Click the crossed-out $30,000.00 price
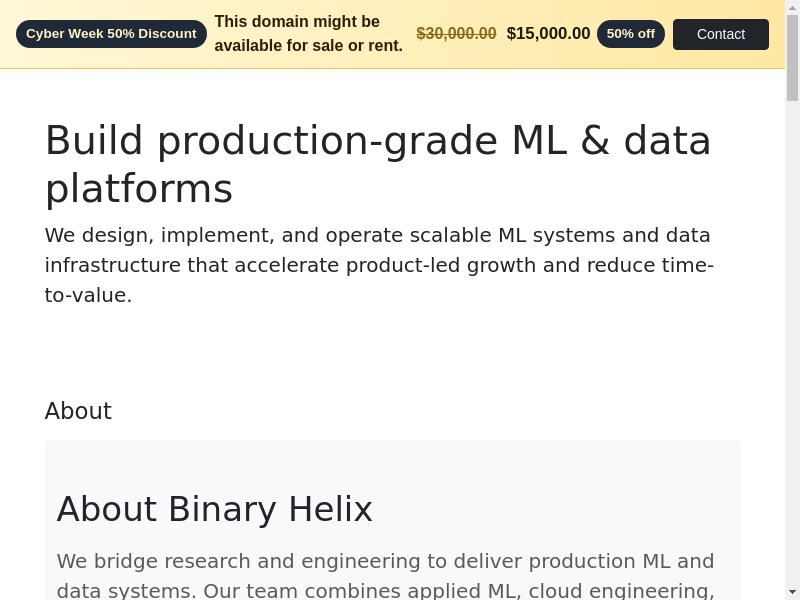Screen dimensions: 800x600 456,34
